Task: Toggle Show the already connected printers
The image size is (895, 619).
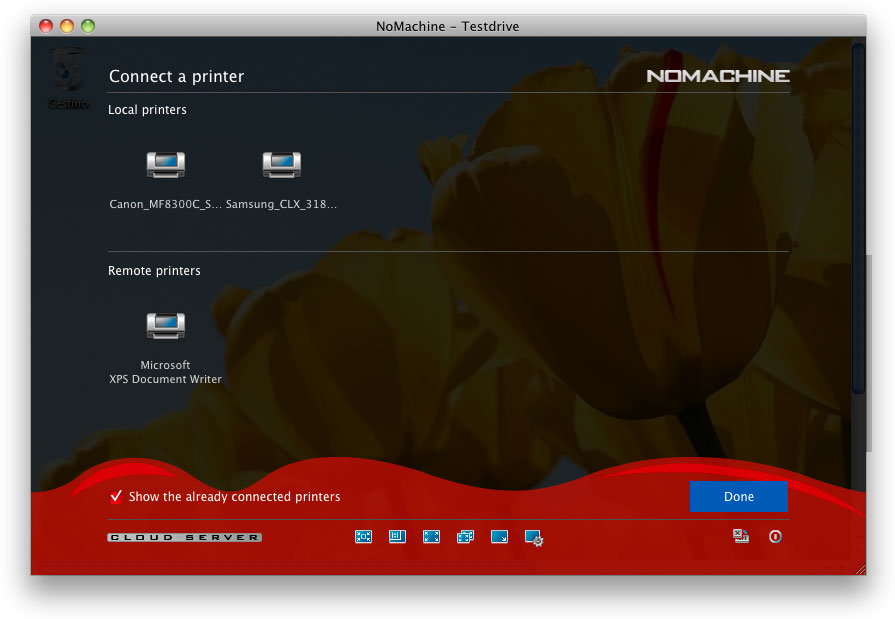Action: pyautogui.click(x=117, y=497)
